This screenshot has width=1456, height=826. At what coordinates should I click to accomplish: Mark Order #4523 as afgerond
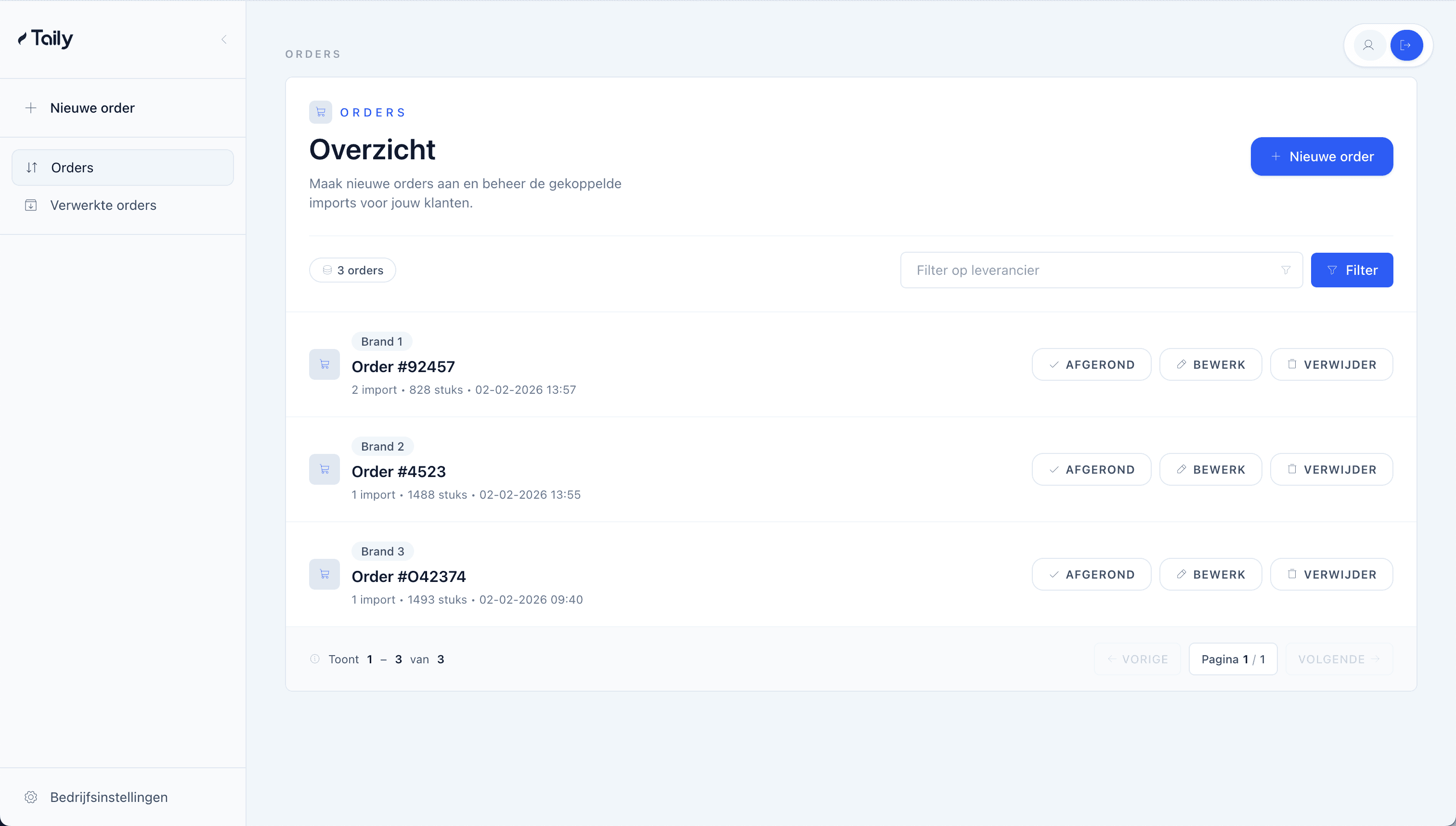tap(1091, 469)
